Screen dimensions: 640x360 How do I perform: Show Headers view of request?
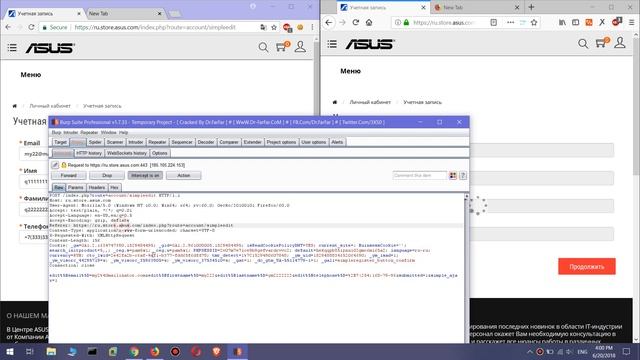97,187
